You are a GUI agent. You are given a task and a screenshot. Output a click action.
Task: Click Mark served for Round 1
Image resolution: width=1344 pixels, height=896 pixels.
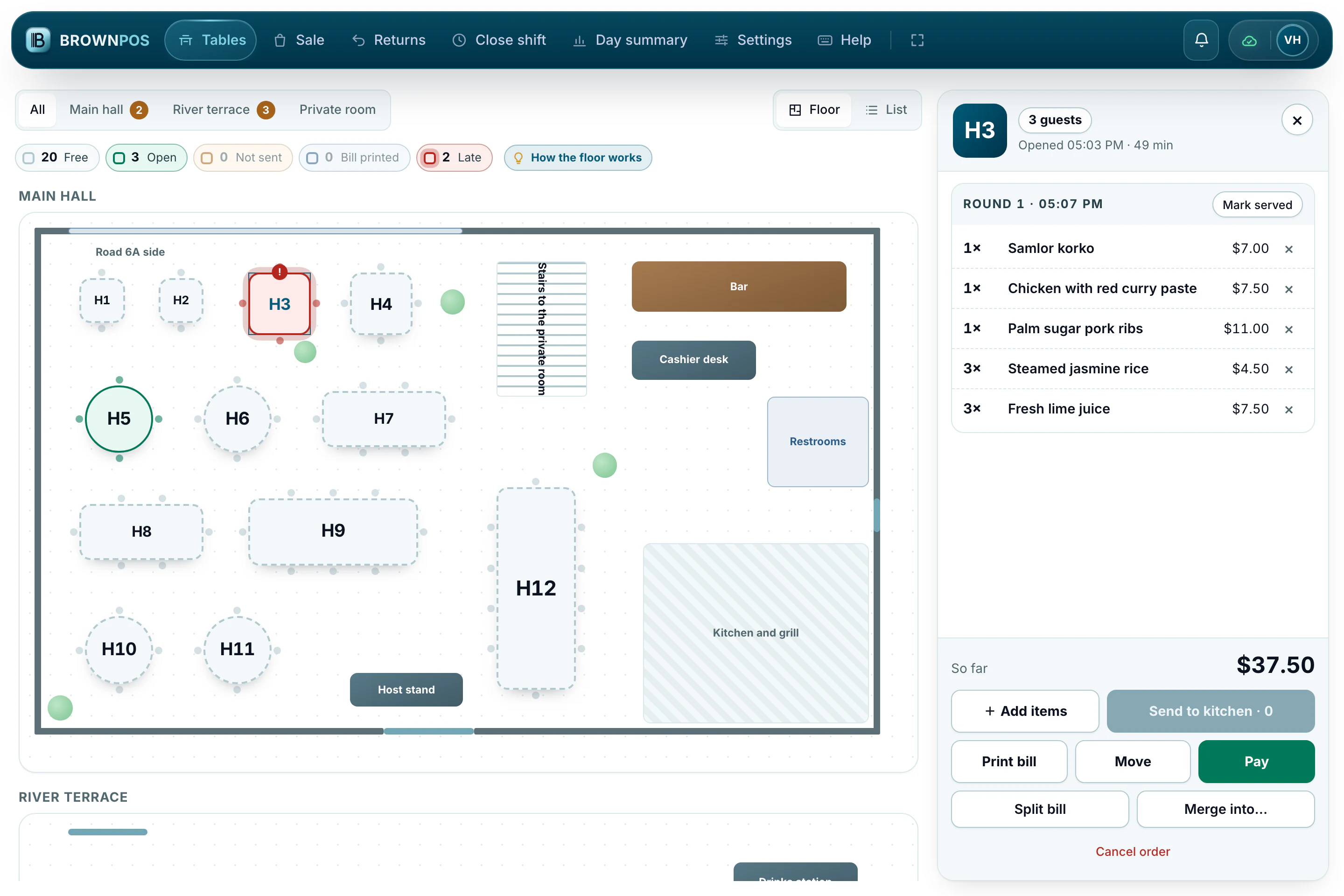click(x=1257, y=204)
